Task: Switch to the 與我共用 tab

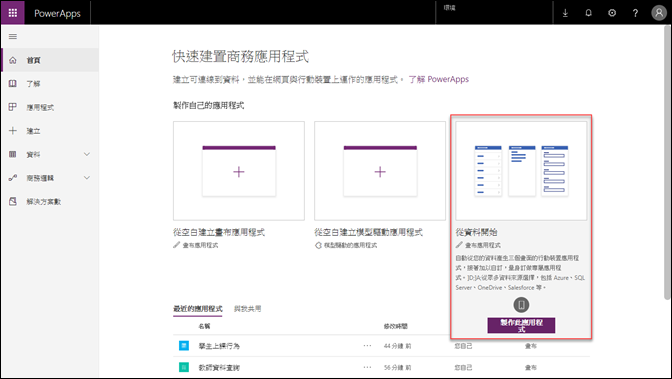Action: click(247, 309)
